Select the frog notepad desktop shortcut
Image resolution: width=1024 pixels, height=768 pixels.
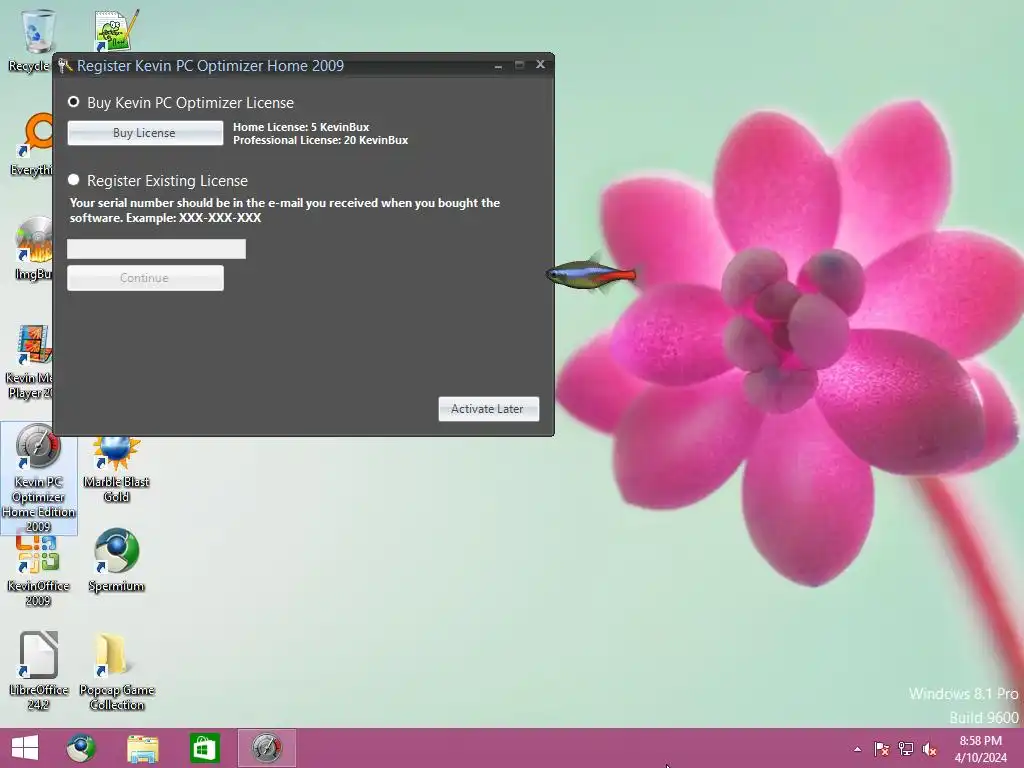coord(116,31)
